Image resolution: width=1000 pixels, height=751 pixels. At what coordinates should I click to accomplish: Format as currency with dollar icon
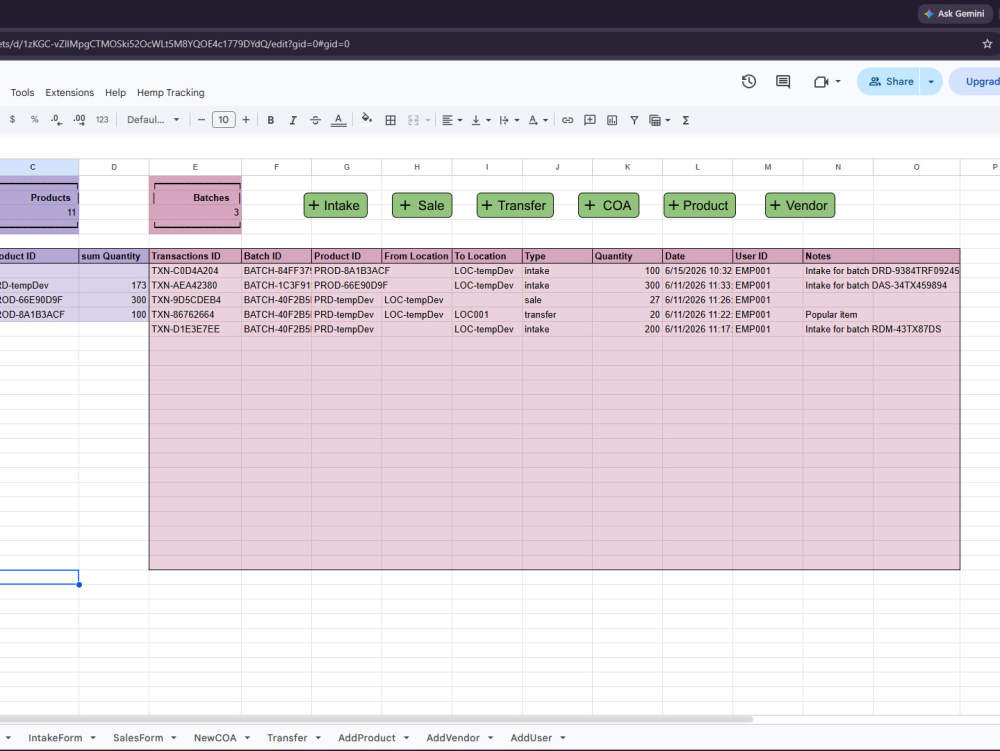coord(12,120)
